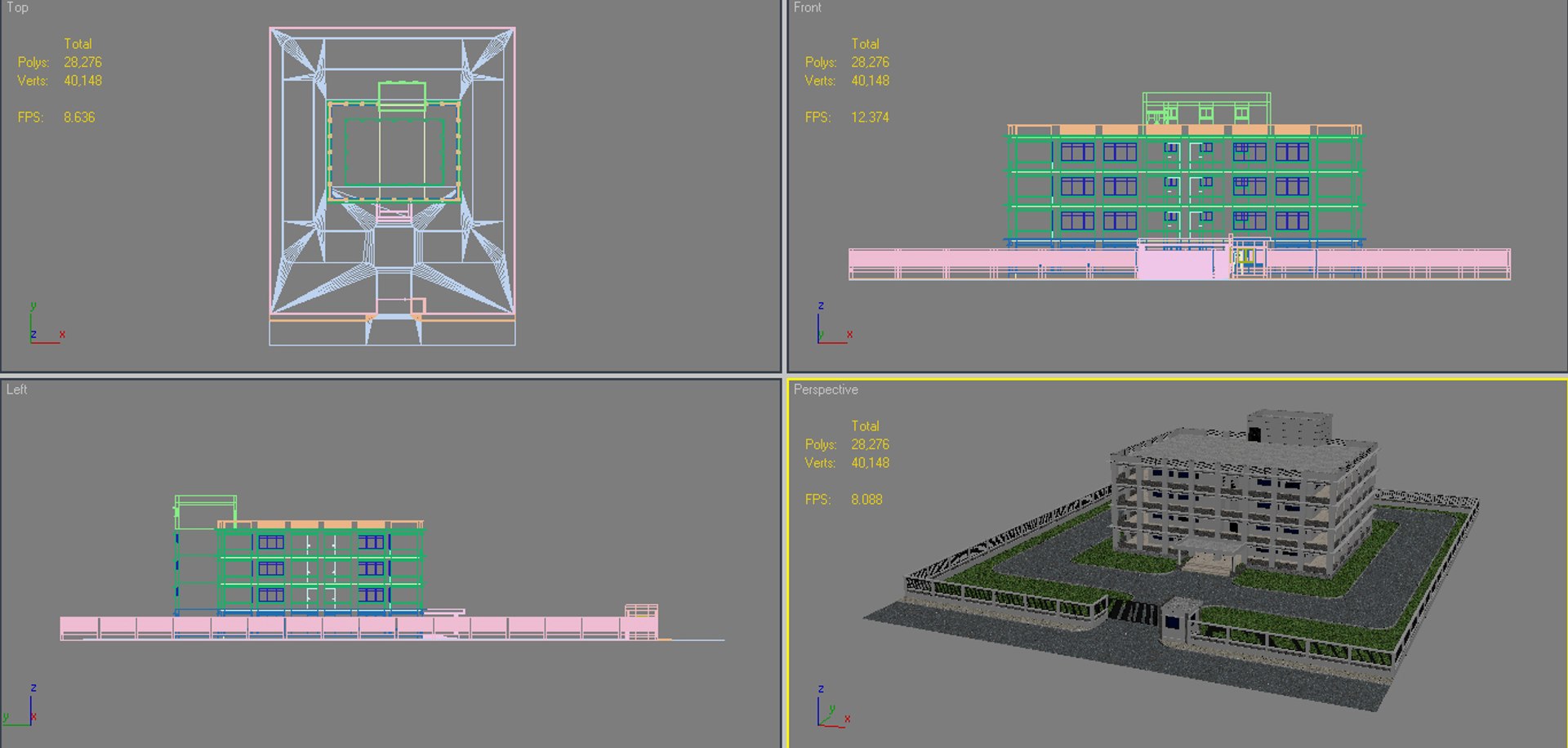The width and height of the screenshot is (1568, 748).
Task: Open the Front viewport label menu
Action: [x=807, y=7]
